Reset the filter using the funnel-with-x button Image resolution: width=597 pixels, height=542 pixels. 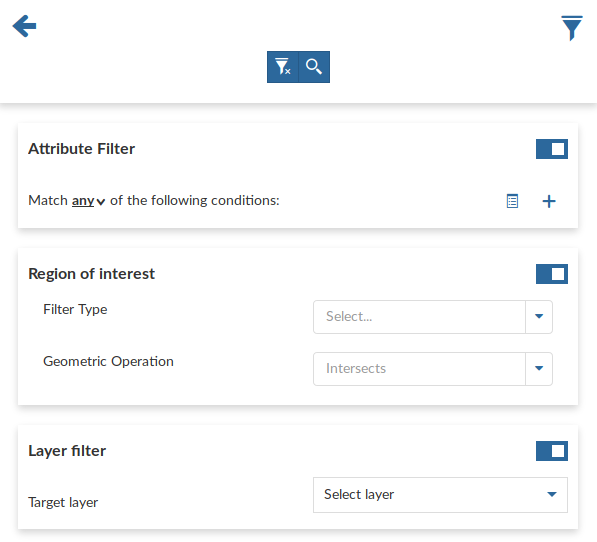pyautogui.click(x=283, y=67)
